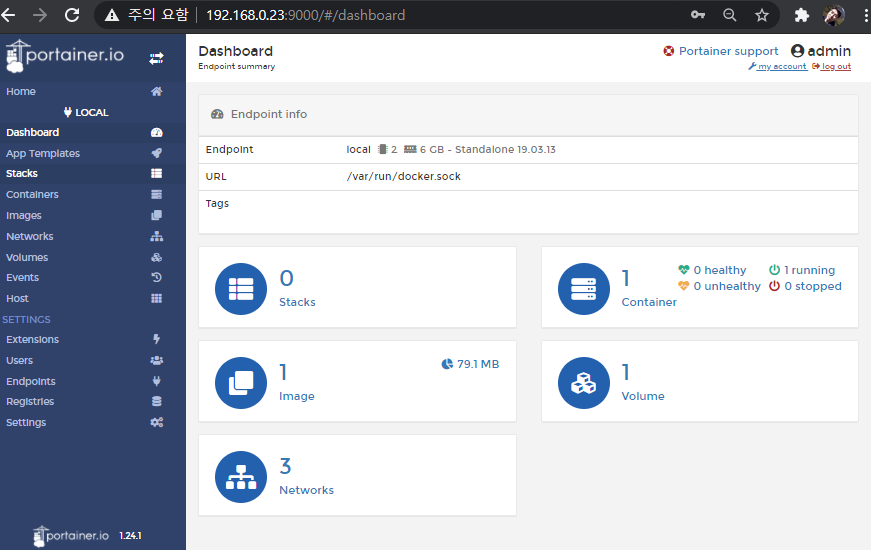The image size is (871, 550).
Task: Open the Home menu item
Action: click(x=21, y=91)
